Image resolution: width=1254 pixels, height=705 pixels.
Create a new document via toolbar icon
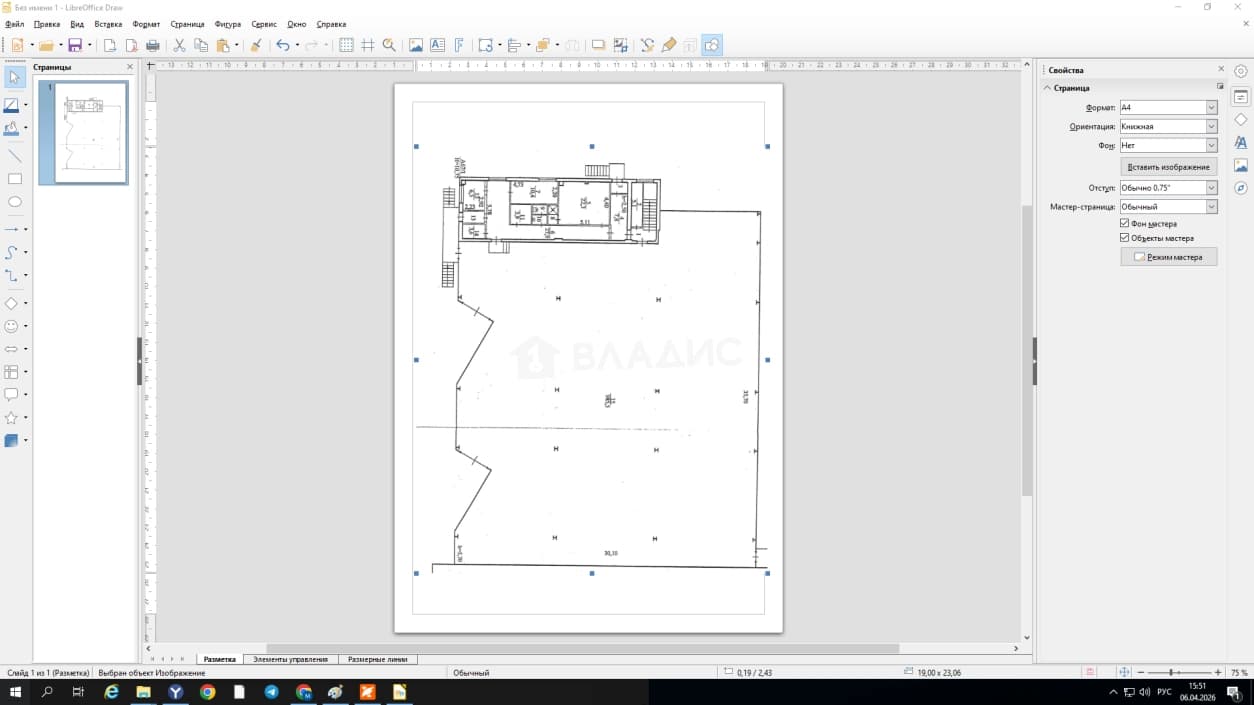tap(17, 45)
